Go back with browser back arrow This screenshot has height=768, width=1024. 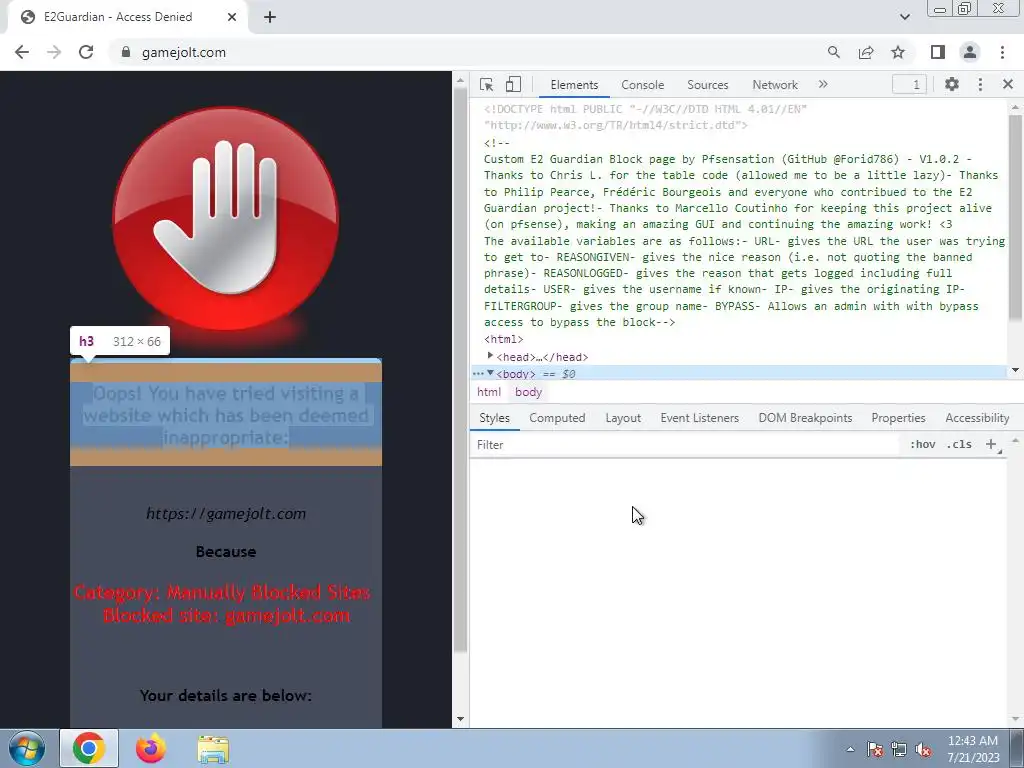[22, 52]
